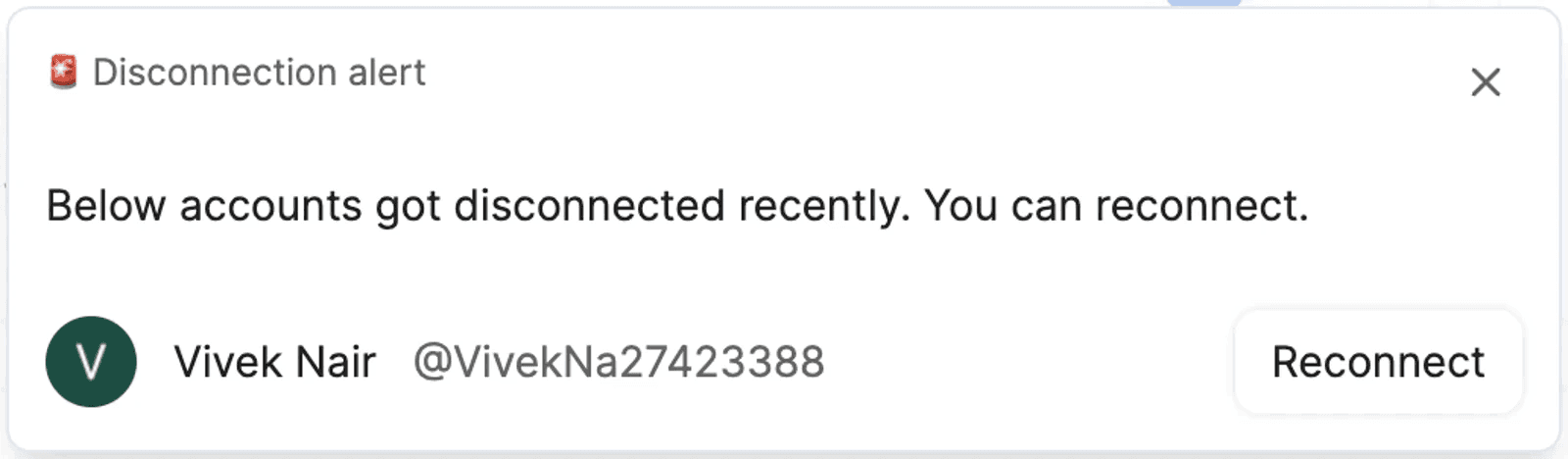Select the Vivek Nair account name
Screen dimensions: 1568x459
click(274, 362)
